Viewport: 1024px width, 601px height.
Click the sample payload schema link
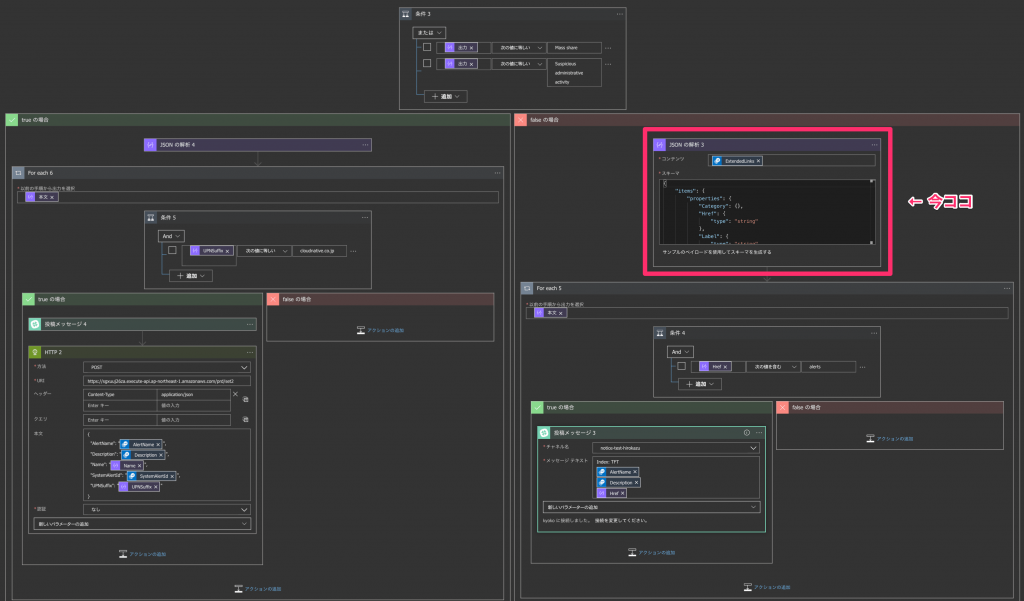pos(716,252)
